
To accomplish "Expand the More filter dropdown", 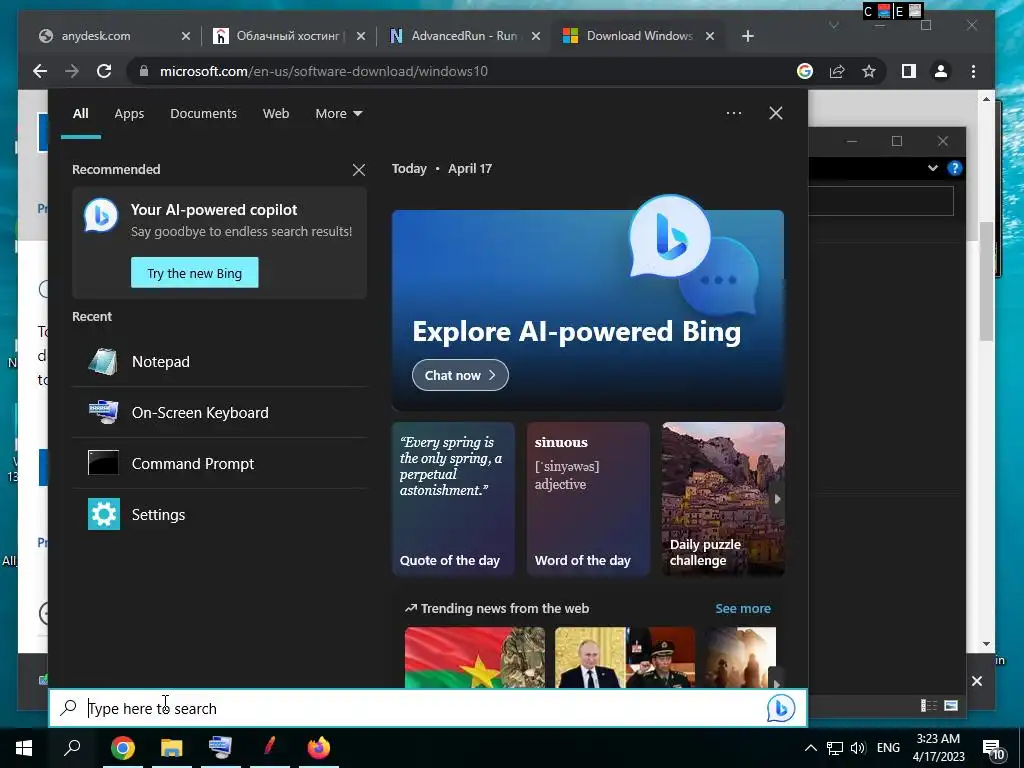I will coord(338,114).
